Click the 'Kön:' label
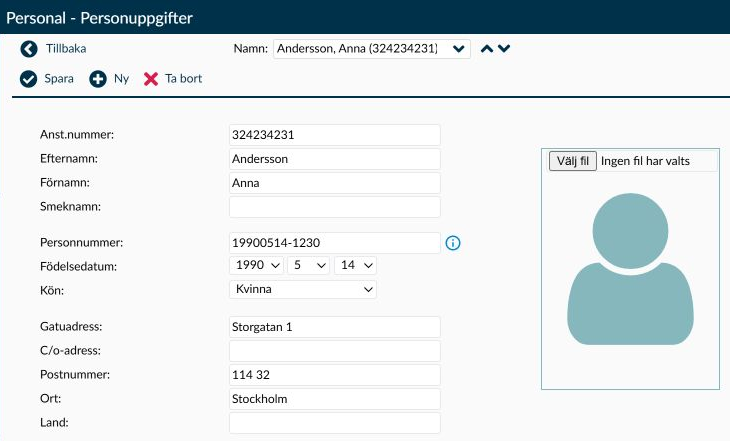 click(52, 291)
